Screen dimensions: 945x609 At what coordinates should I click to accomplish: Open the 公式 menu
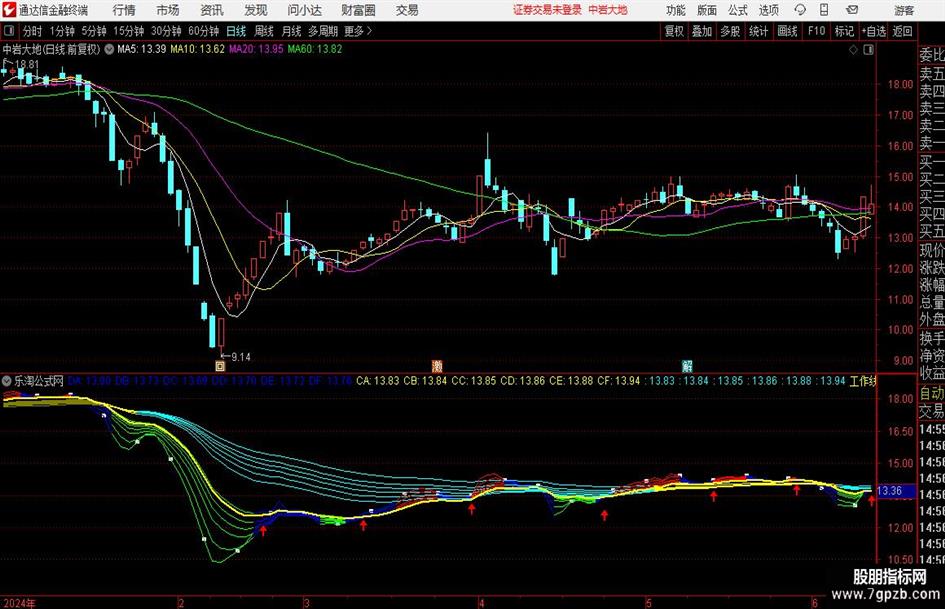click(x=738, y=10)
